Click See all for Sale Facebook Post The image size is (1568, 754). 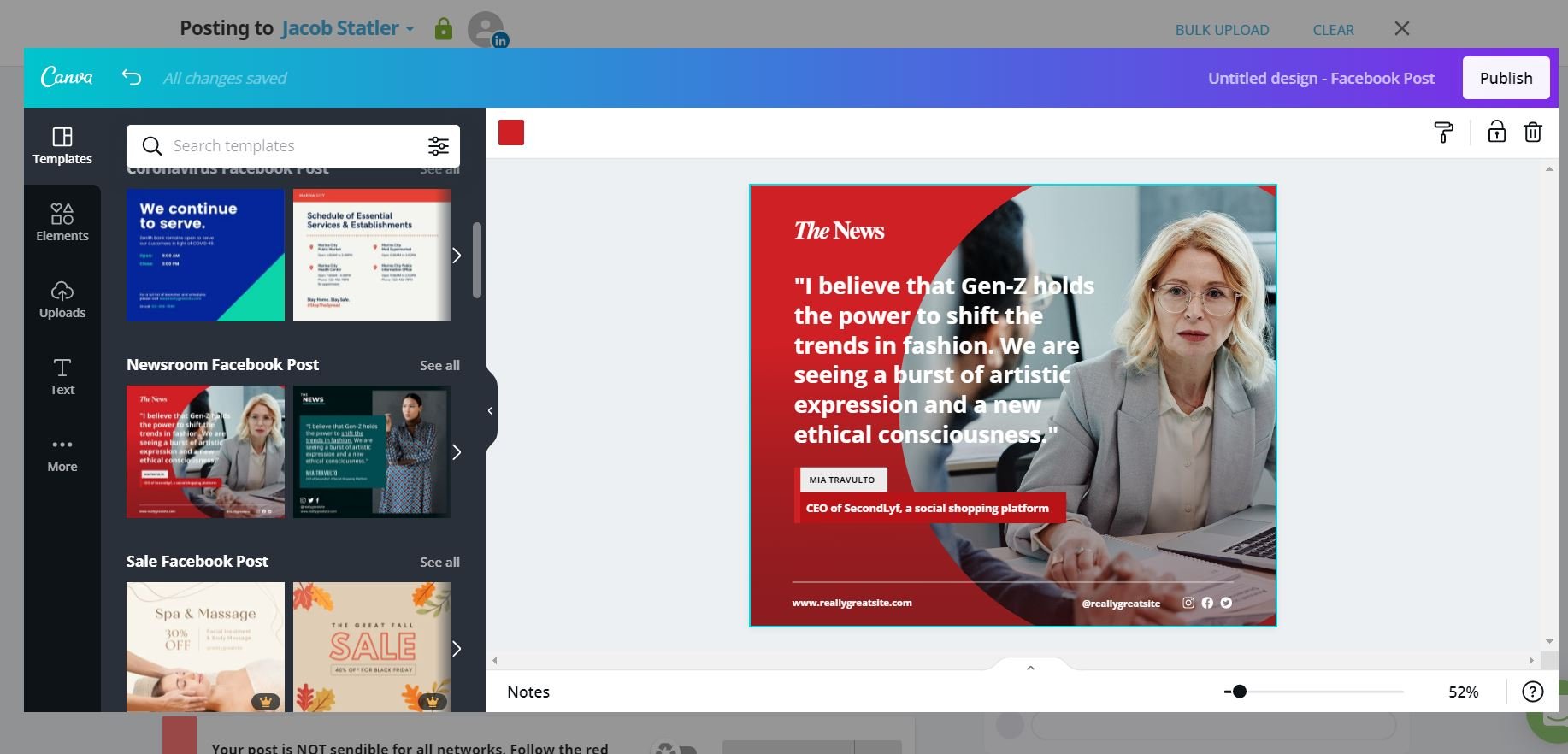click(439, 562)
